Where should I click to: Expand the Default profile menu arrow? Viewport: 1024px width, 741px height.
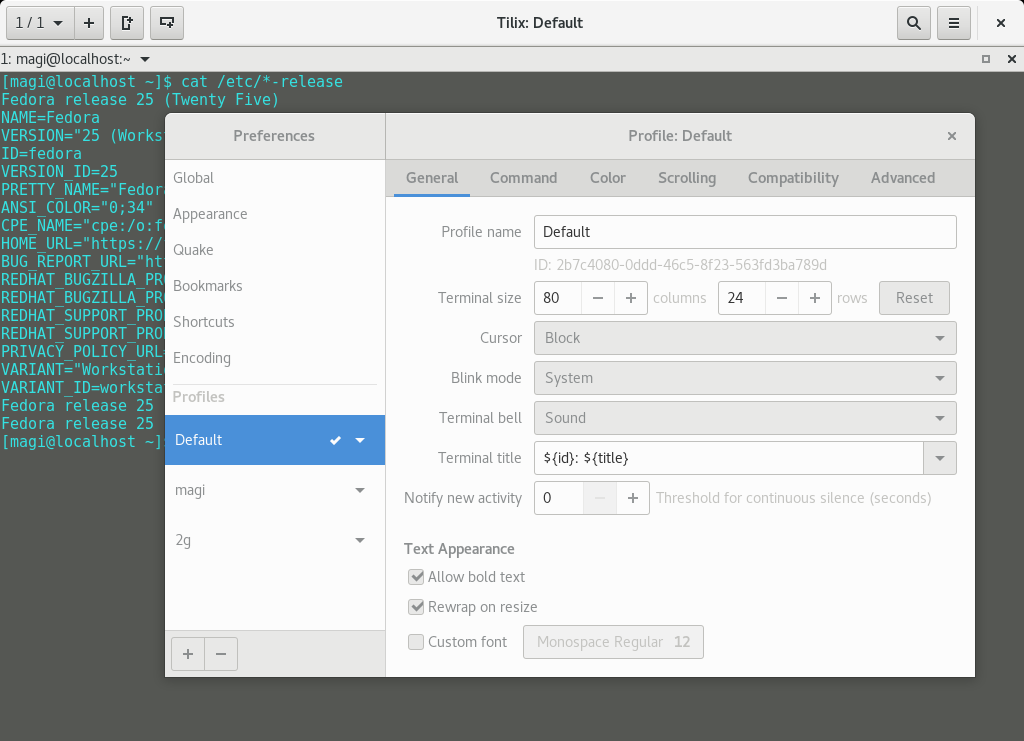click(x=360, y=440)
